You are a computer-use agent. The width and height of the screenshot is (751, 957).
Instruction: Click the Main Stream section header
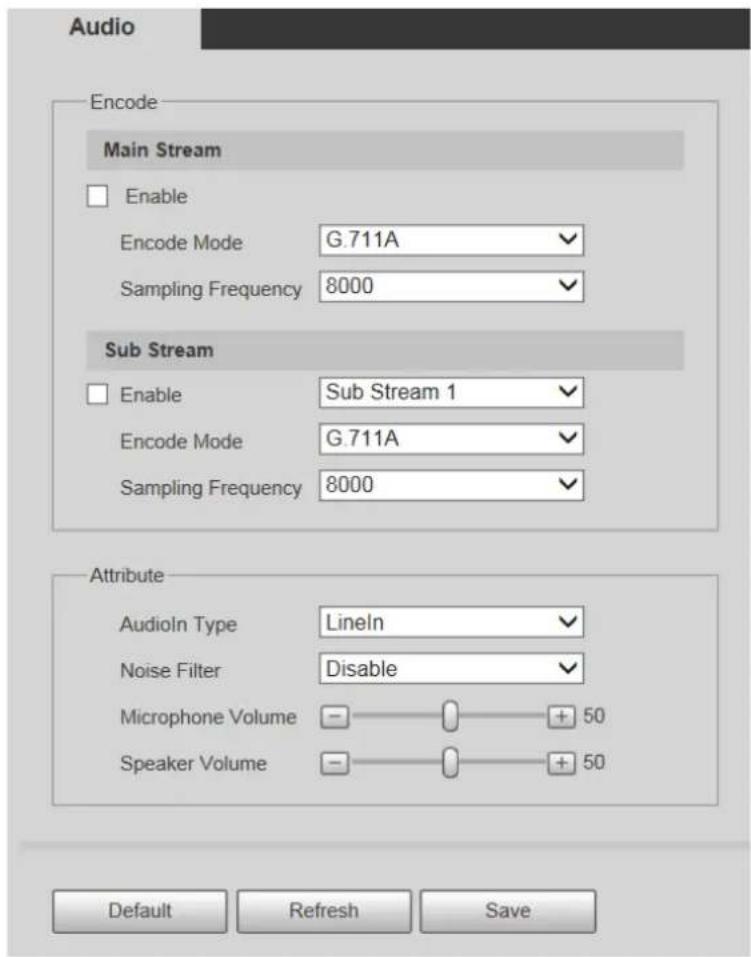(385, 150)
